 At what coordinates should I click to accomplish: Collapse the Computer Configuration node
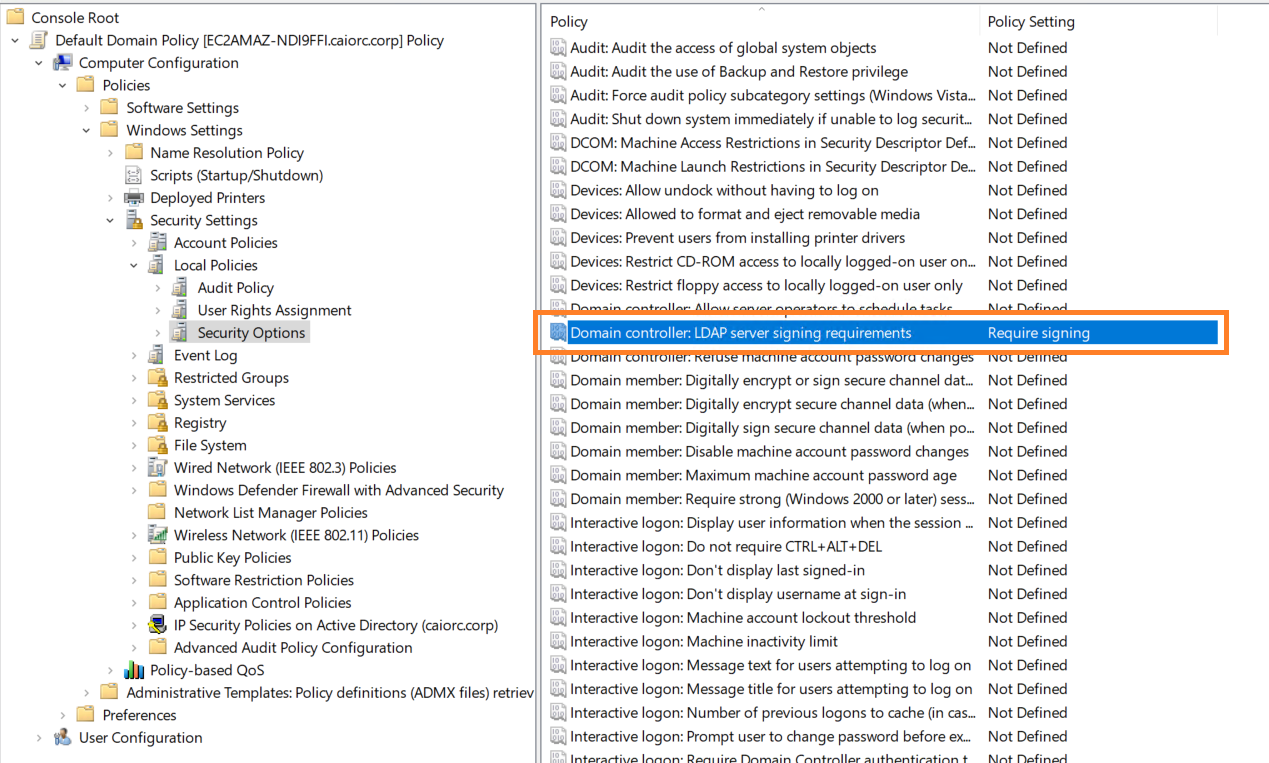click(39, 63)
